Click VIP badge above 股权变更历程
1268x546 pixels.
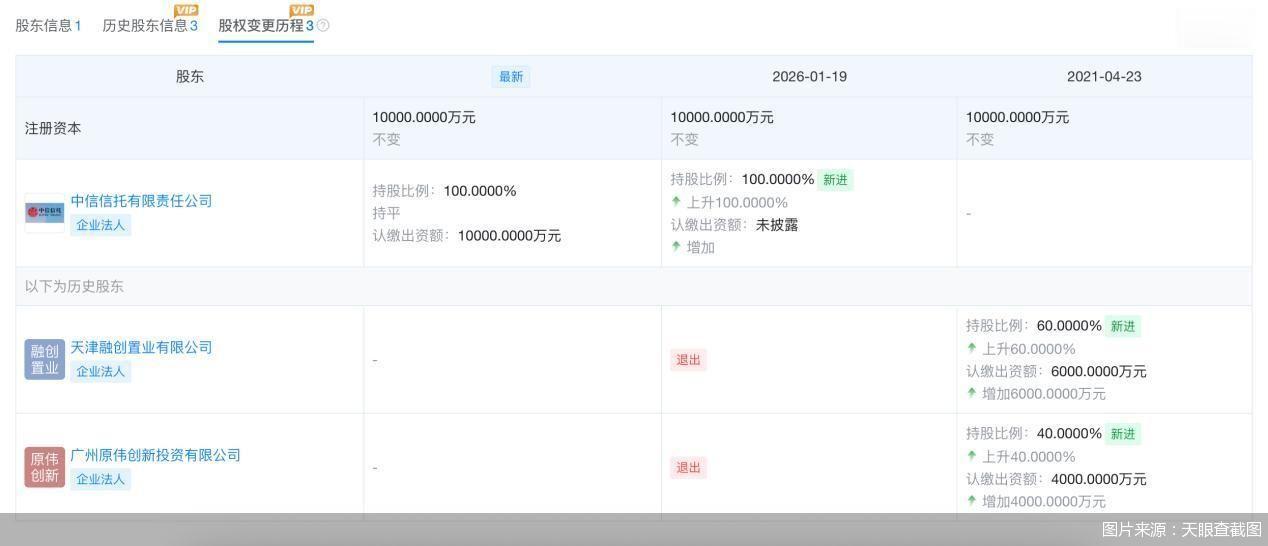(x=302, y=10)
